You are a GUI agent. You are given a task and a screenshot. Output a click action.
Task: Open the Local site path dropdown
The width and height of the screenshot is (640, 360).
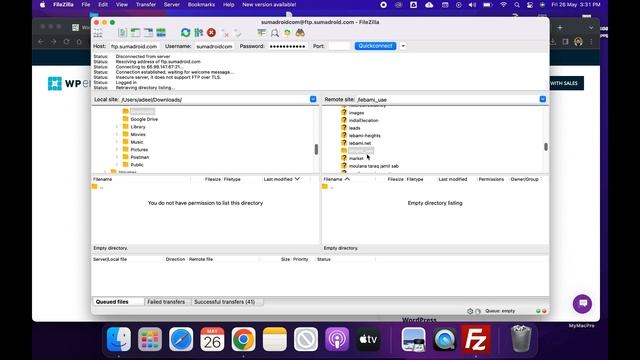313,99
